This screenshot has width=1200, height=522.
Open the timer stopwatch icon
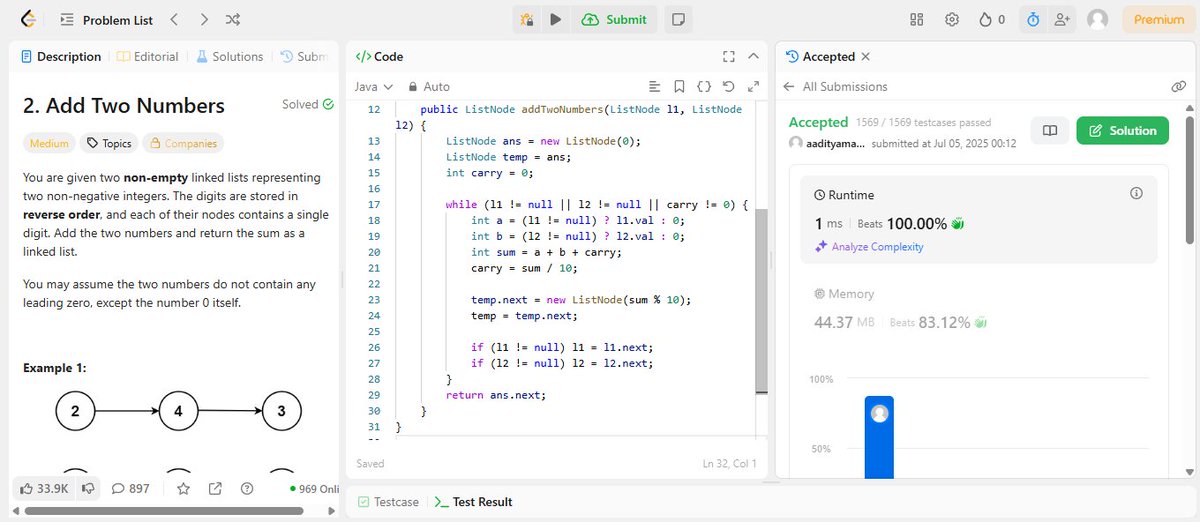(1033, 19)
